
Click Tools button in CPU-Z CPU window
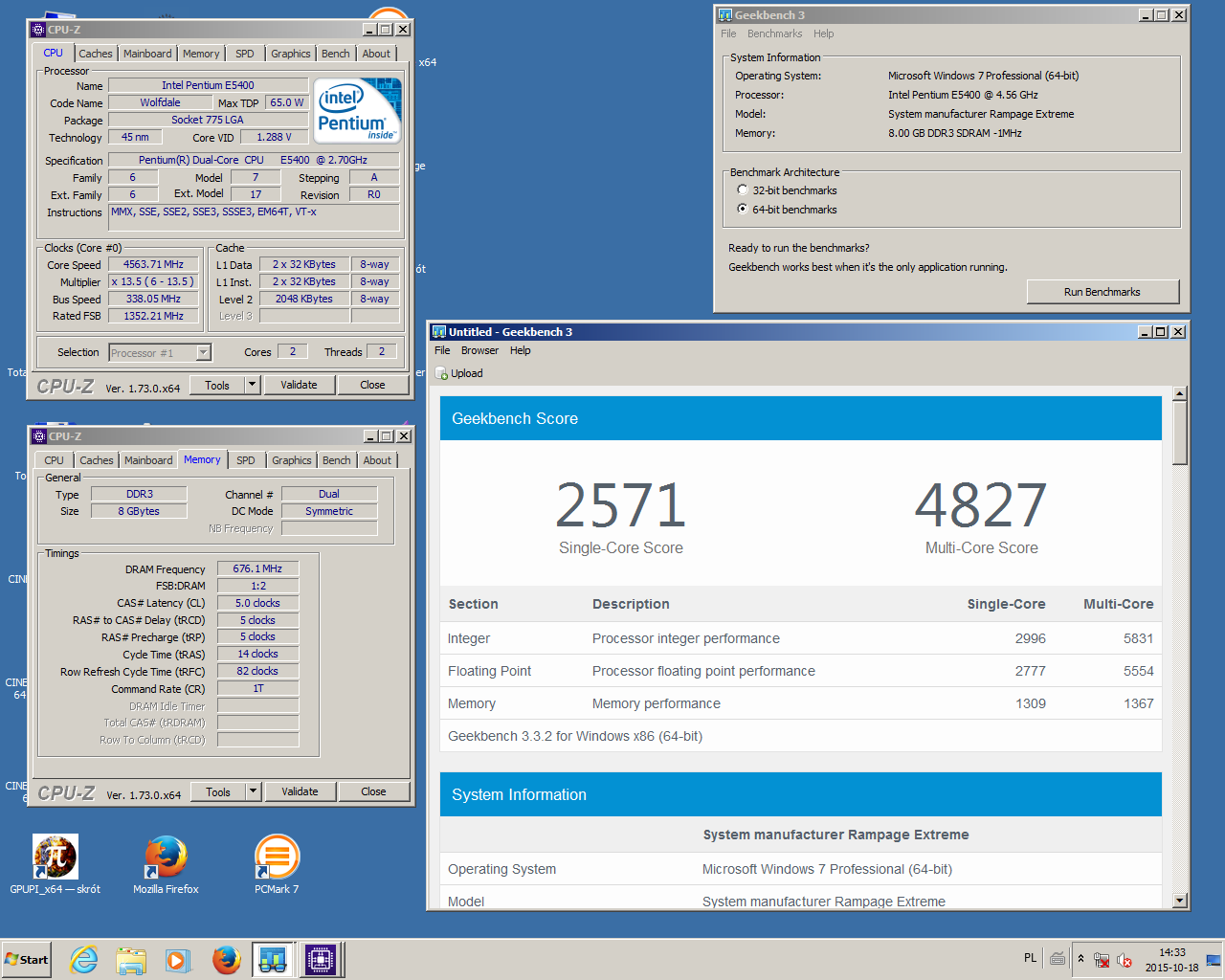pos(217,385)
